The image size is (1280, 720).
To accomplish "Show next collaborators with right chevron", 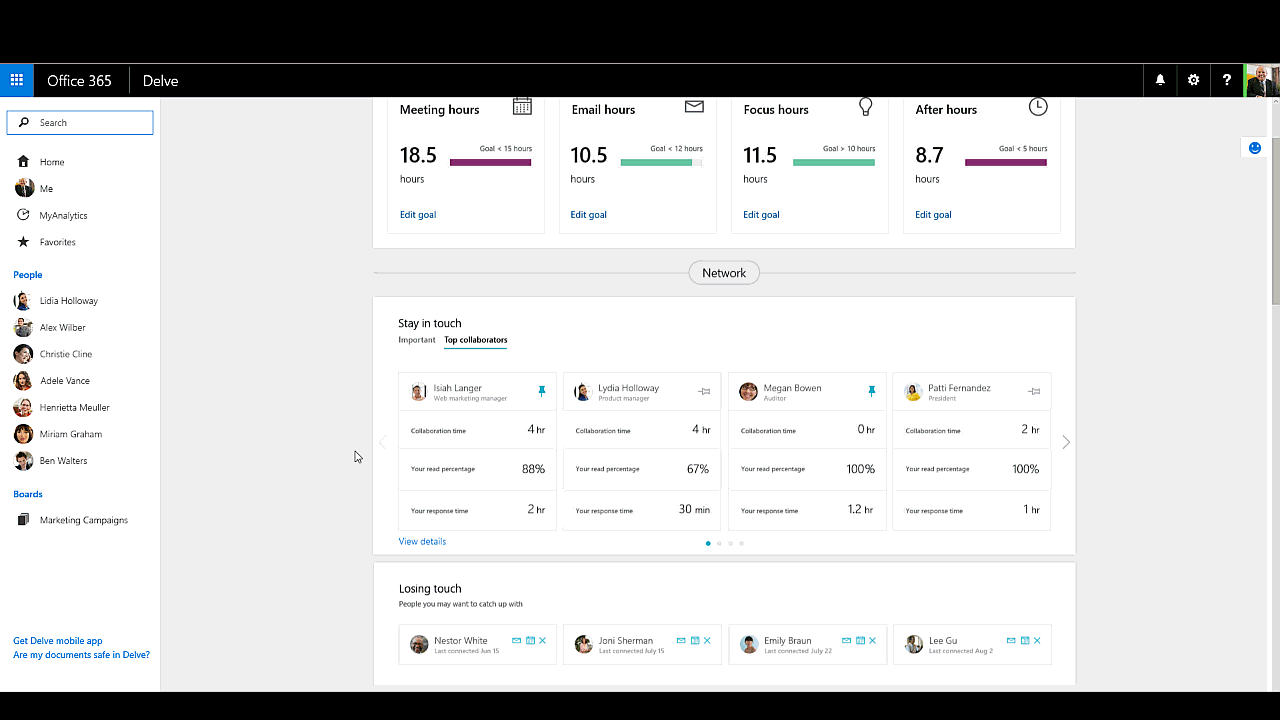I will coord(1066,442).
